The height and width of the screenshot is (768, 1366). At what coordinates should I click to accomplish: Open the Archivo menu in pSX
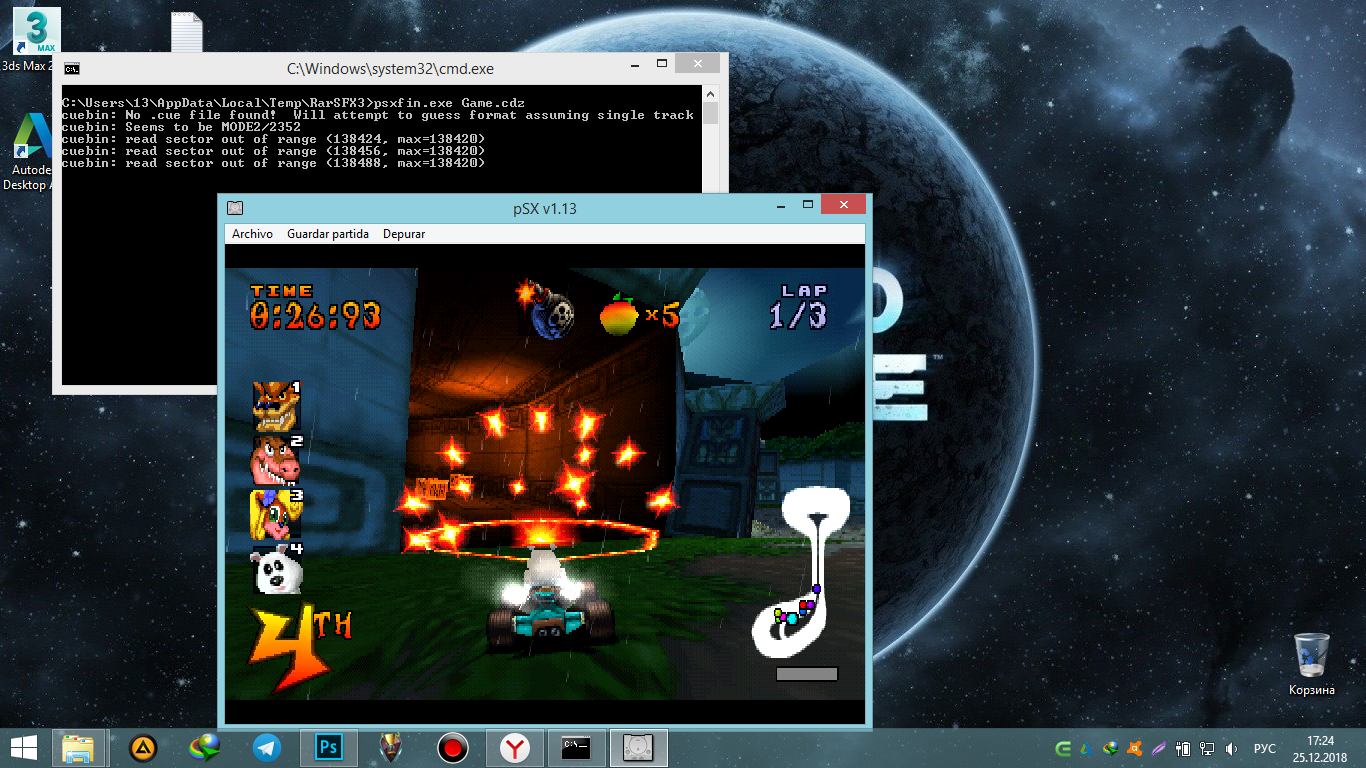pyautogui.click(x=252, y=233)
